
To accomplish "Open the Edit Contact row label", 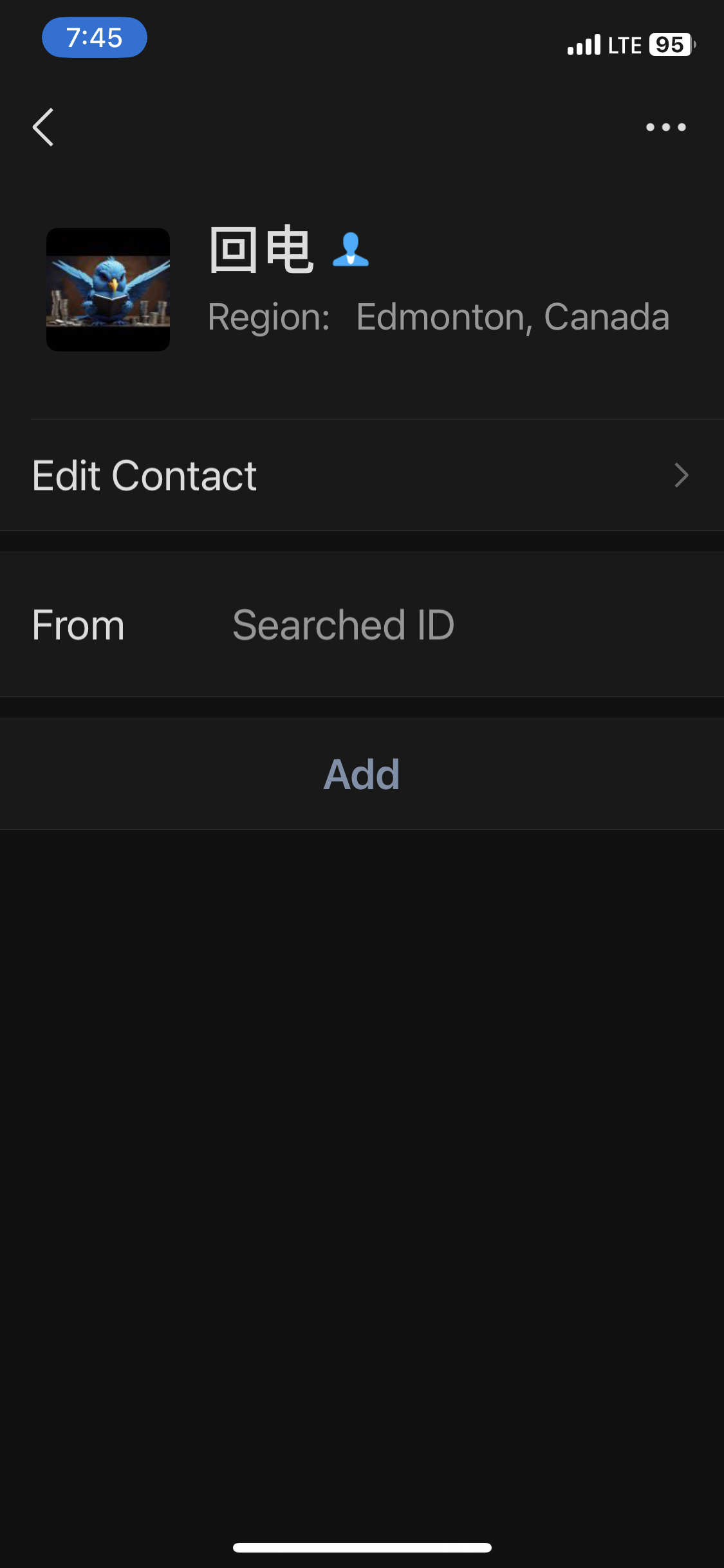I will (x=145, y=476).
